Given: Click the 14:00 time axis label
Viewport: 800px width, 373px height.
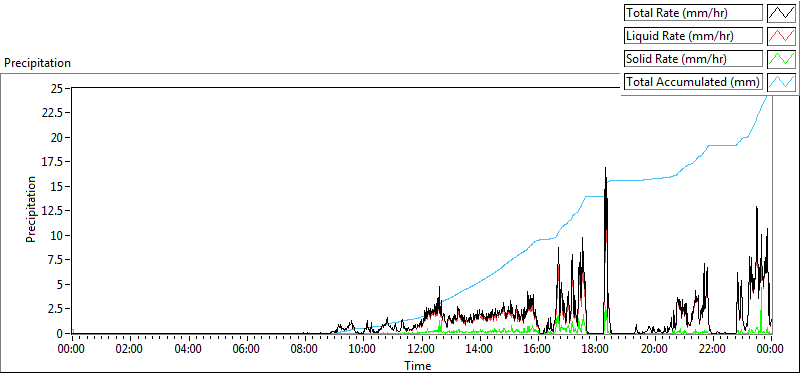Looking at the screenshot, I should [480, 349].
